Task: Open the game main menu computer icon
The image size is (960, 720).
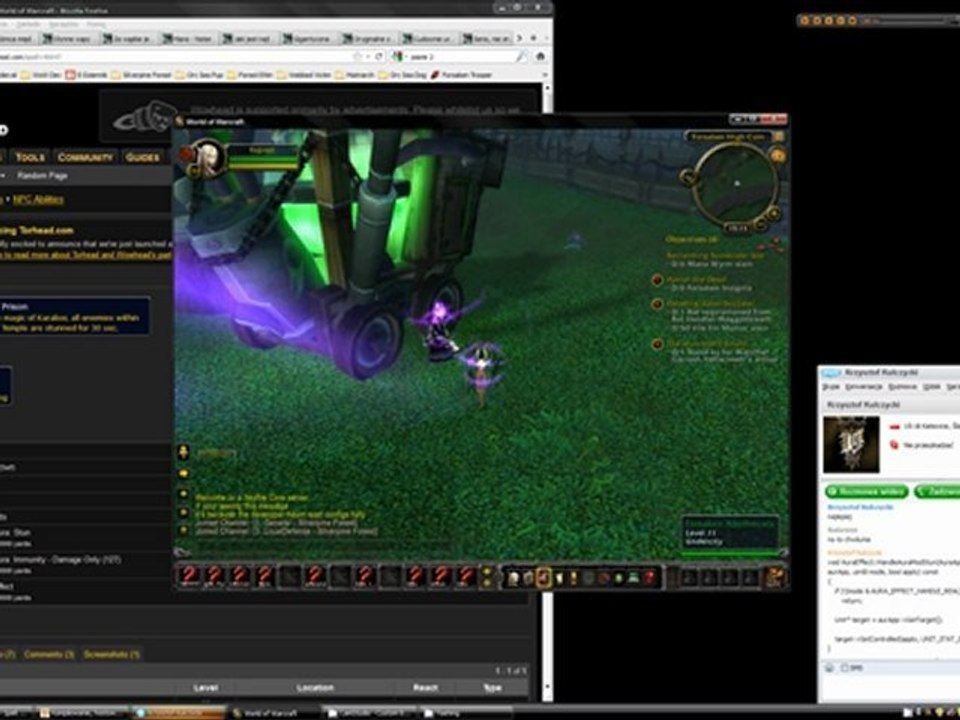Action: click(x=634, y=577)
